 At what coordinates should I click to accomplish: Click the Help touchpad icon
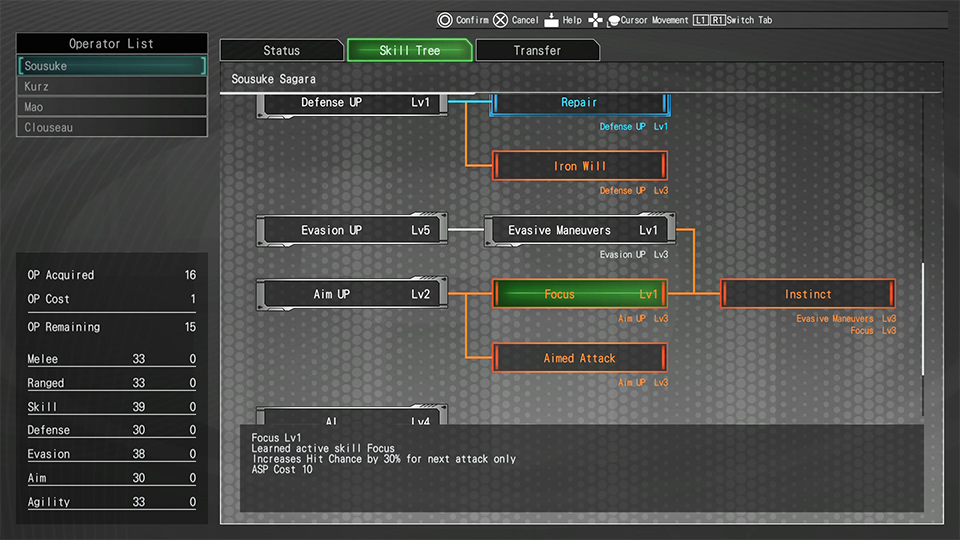tap(551, 20)
